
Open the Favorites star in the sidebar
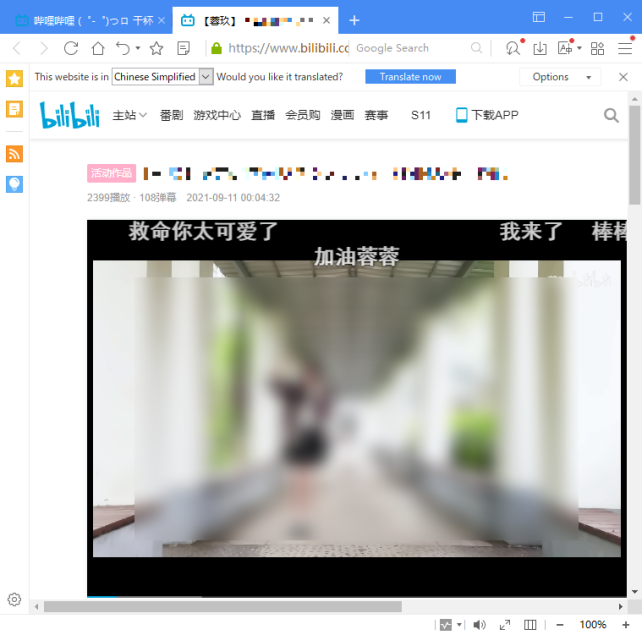coord(14,79)
